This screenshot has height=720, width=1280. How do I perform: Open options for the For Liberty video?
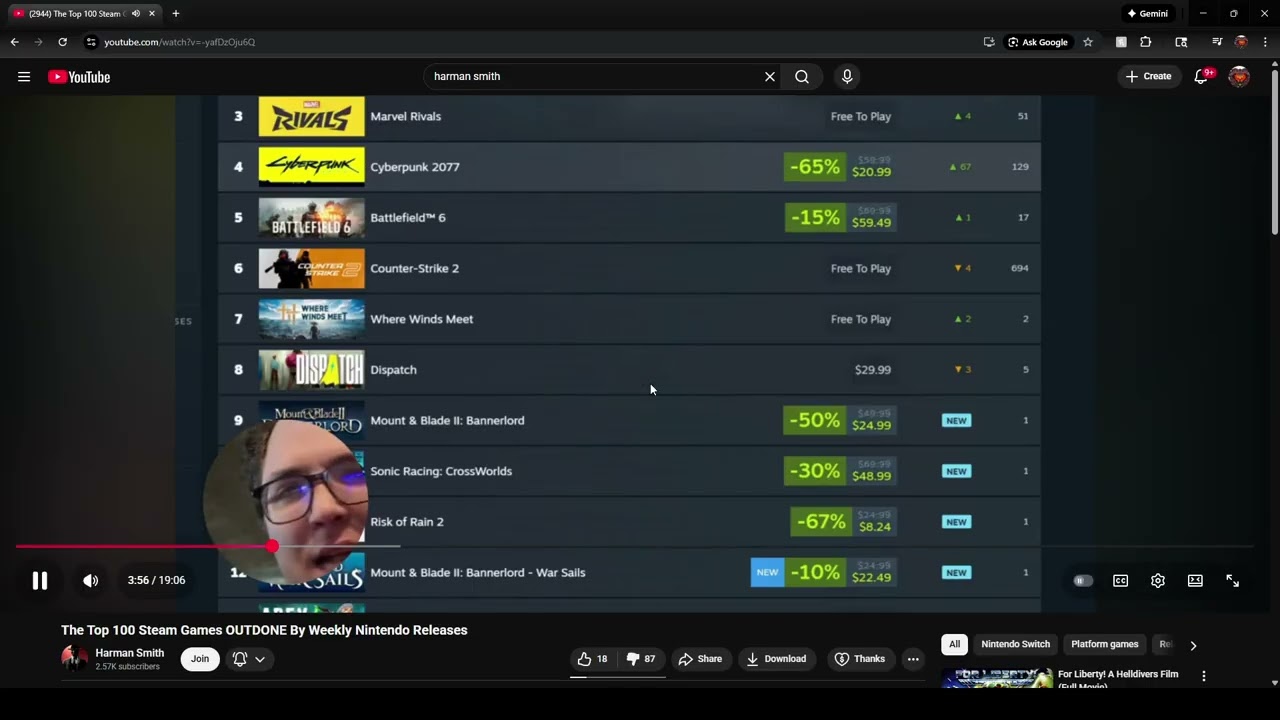click(x=1204, y=677)
